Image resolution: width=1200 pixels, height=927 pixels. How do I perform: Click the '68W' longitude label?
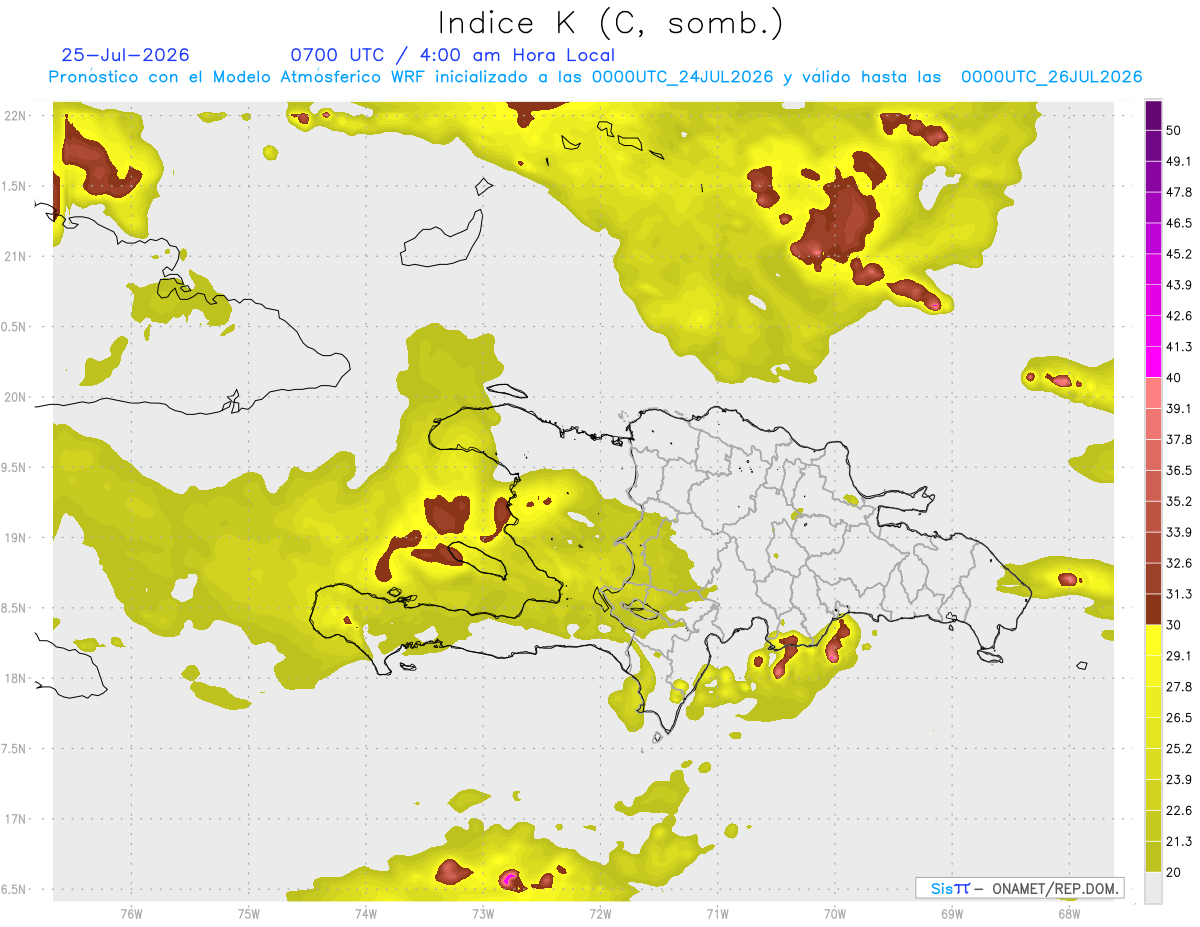(1069, 913)
